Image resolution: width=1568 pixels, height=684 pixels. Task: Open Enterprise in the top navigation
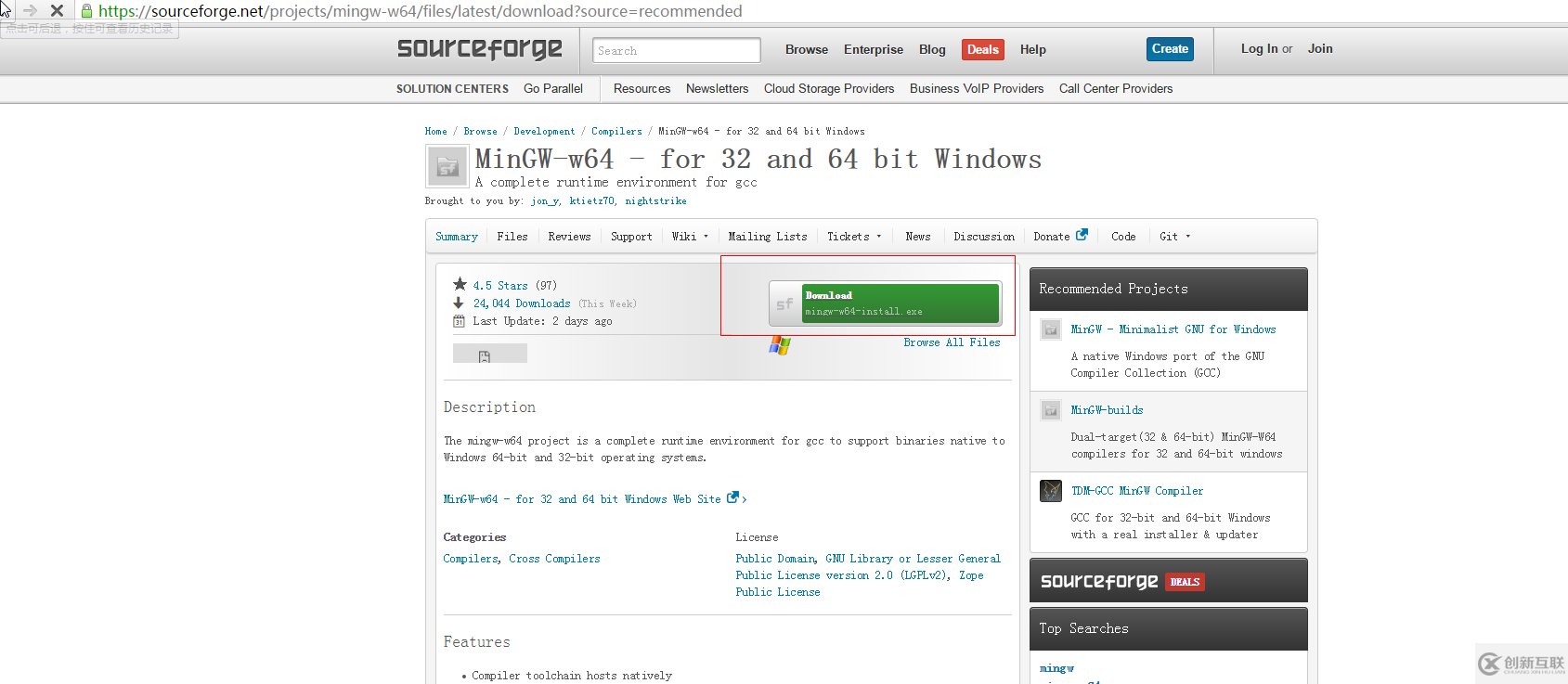click(874, 50)
